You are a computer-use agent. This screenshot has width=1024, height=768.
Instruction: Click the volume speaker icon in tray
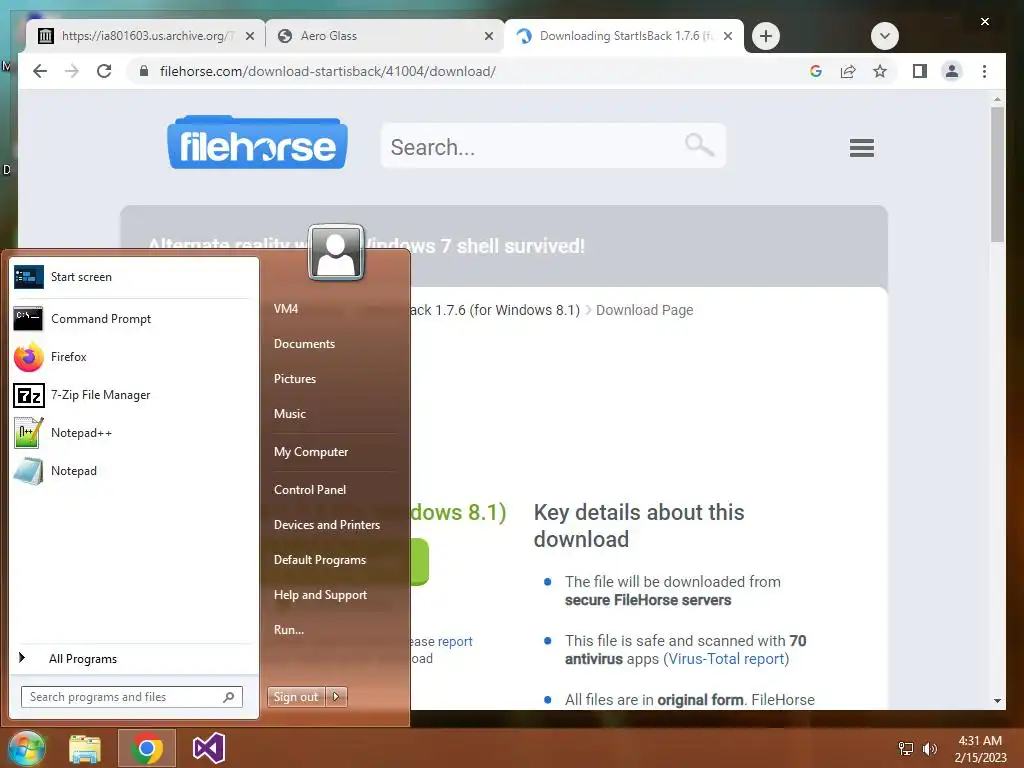click(929, 748)
